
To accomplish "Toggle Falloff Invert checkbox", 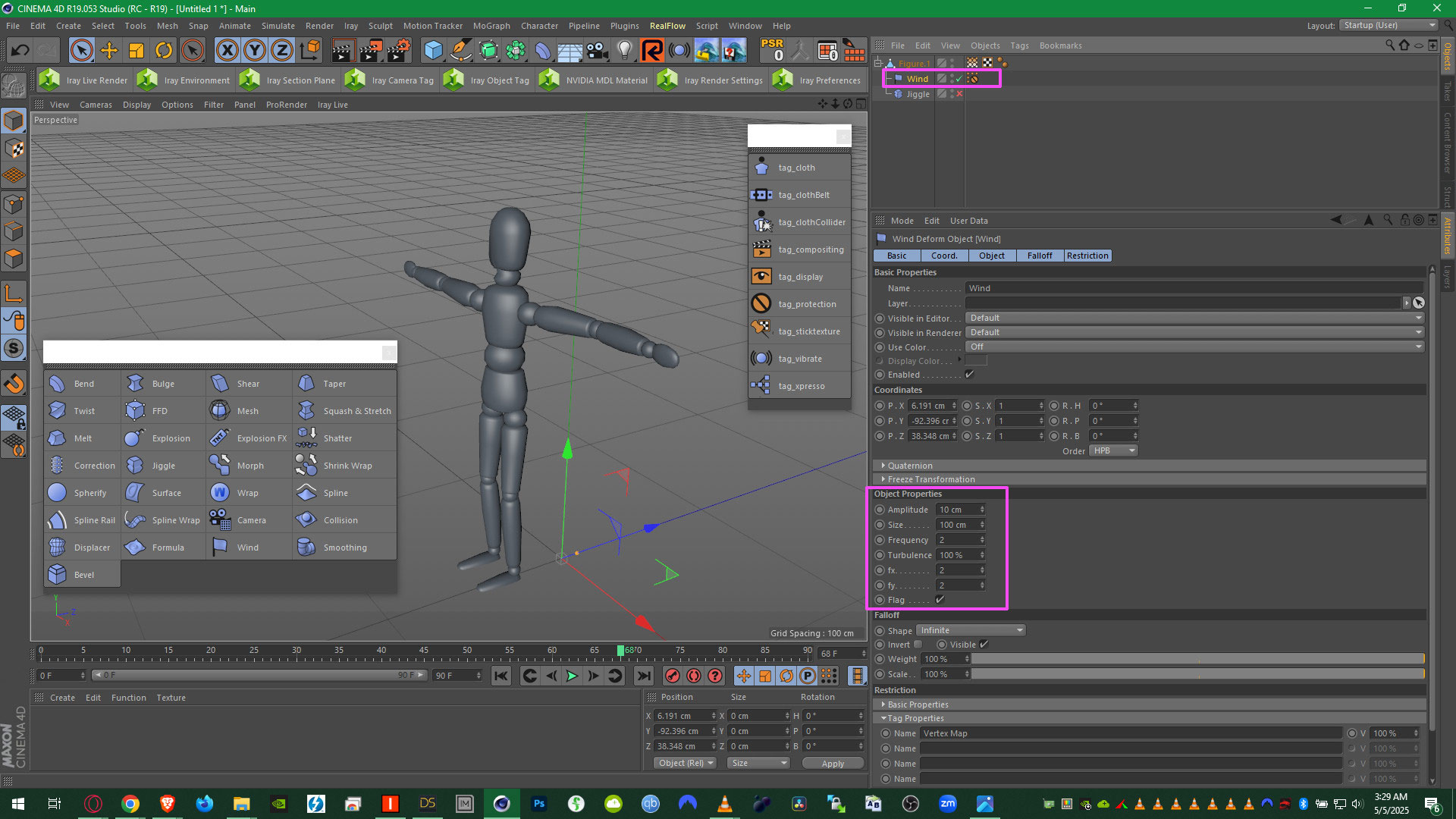I will pyautogui.click(x=918, y=645).
